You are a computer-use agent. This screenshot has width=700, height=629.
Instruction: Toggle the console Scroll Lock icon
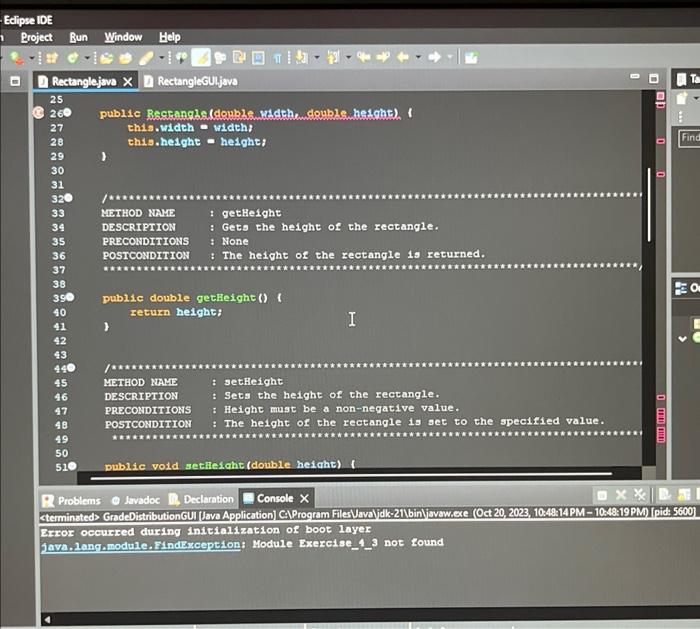point(684,494)
